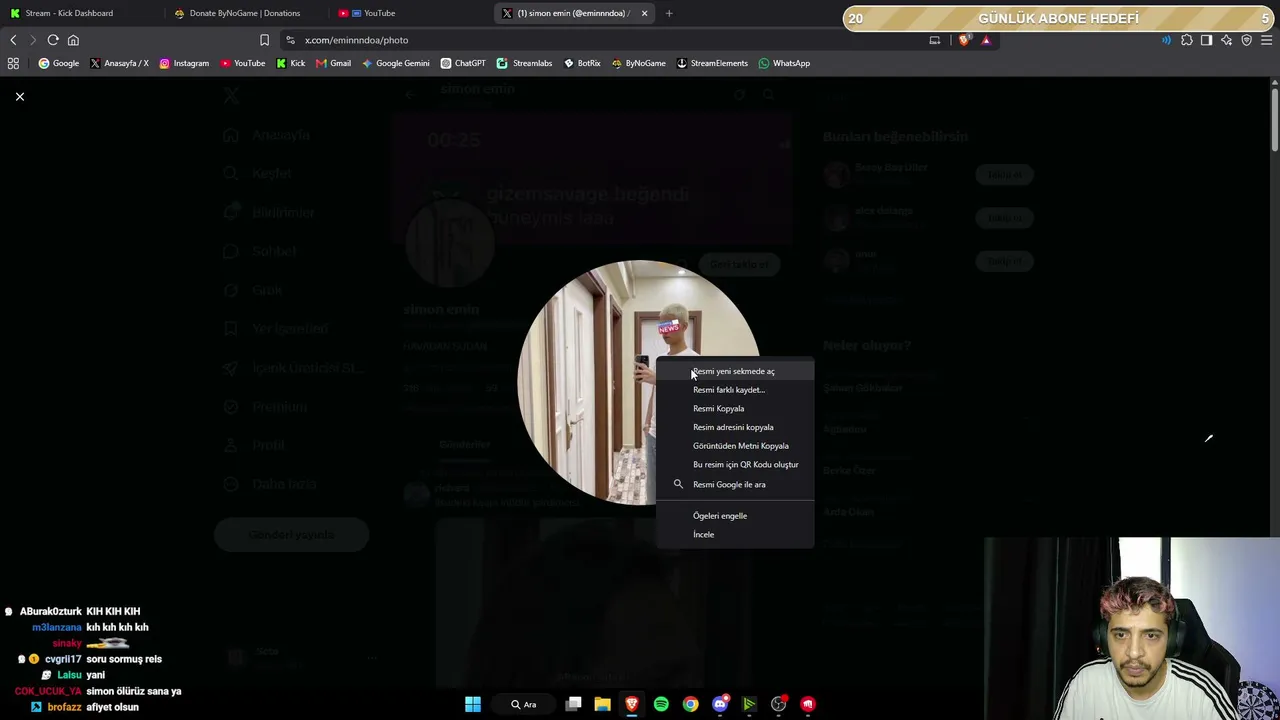Close the profile photo viewer with the X
This screenshot has width=1280, height=720.
coord(20,96)
